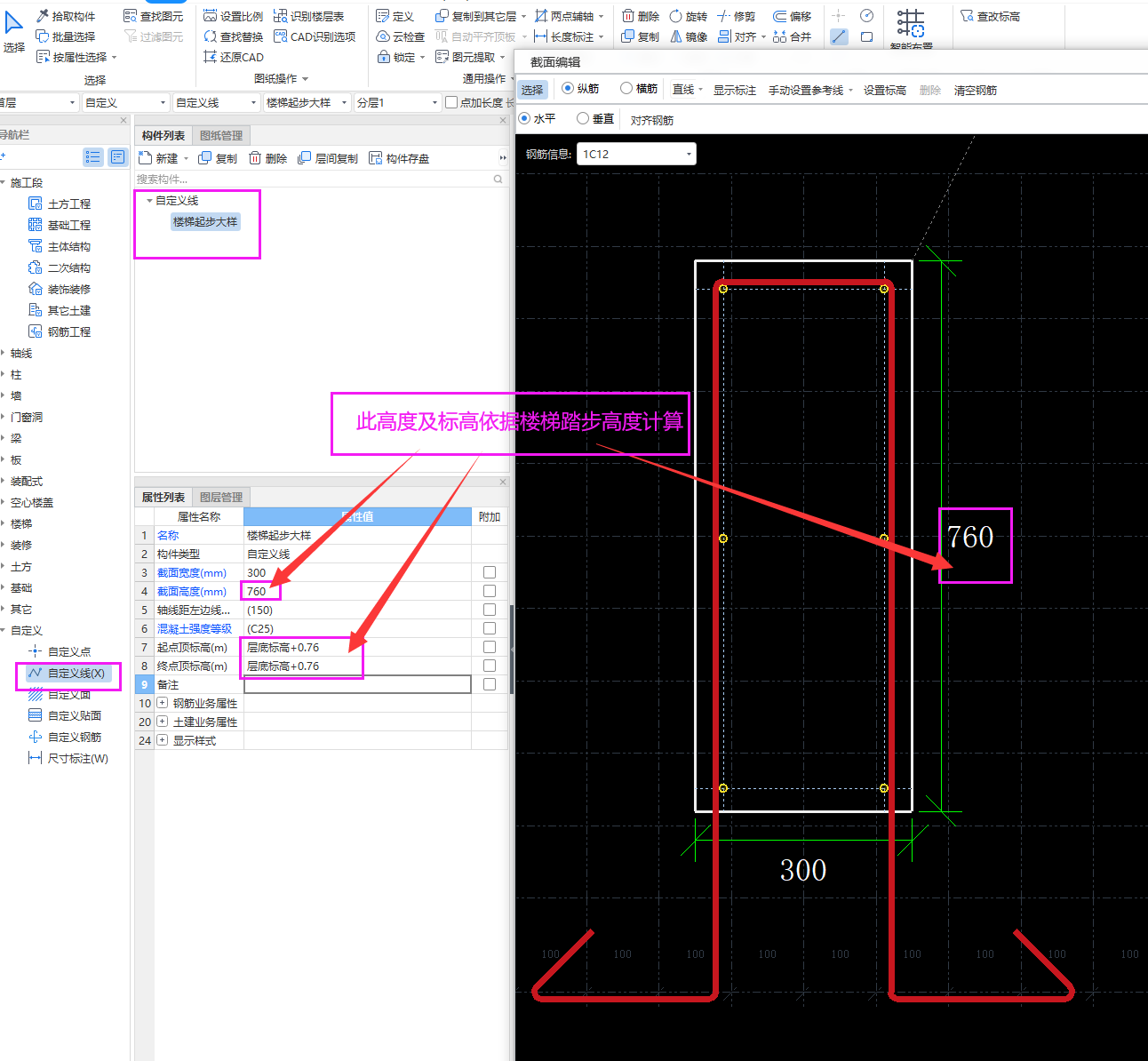Open the 新建 dropdown arrow
Image resolution: width=1148 pixels, height=1061 pixels.
point(187,158)
